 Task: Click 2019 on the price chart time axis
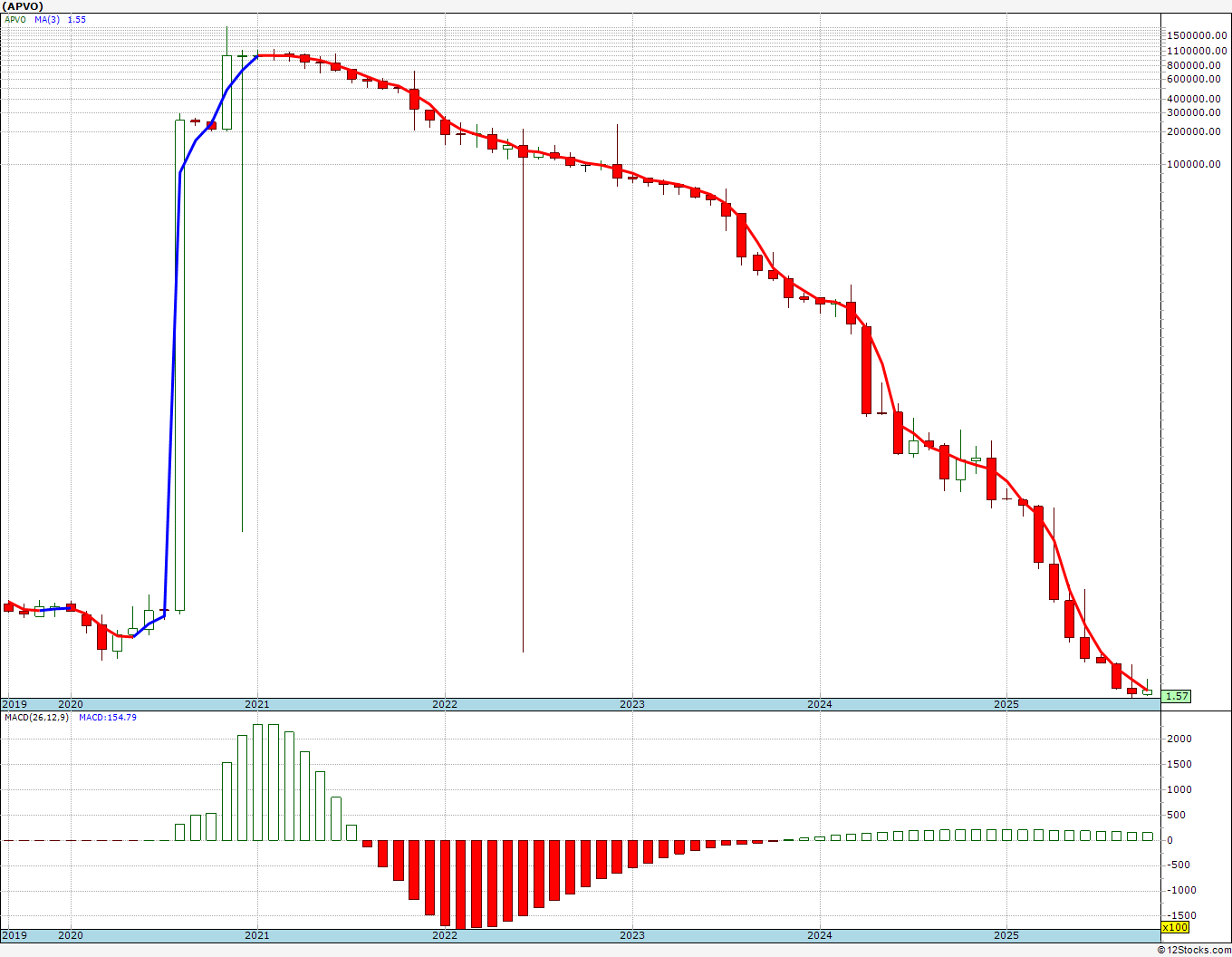point(14,703)
